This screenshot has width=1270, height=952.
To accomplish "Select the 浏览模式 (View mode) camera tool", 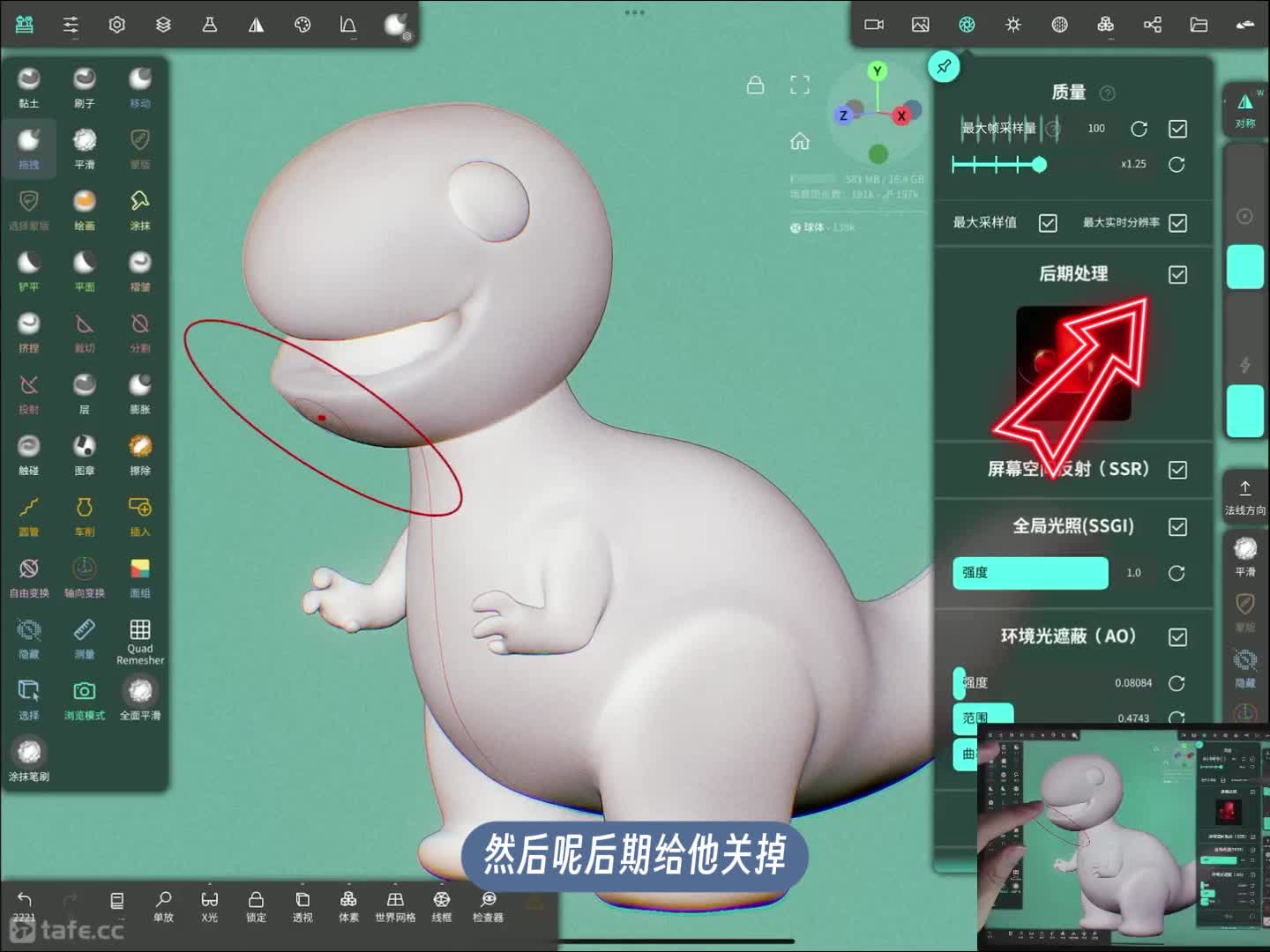I will [x=85, y=699].
